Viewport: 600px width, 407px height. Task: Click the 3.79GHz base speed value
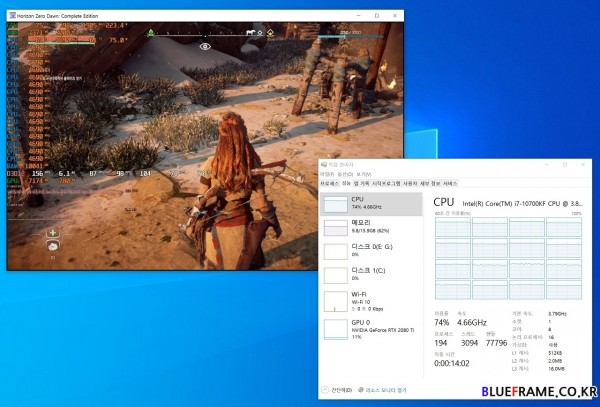pyautogui.click(x=557, y=314)
